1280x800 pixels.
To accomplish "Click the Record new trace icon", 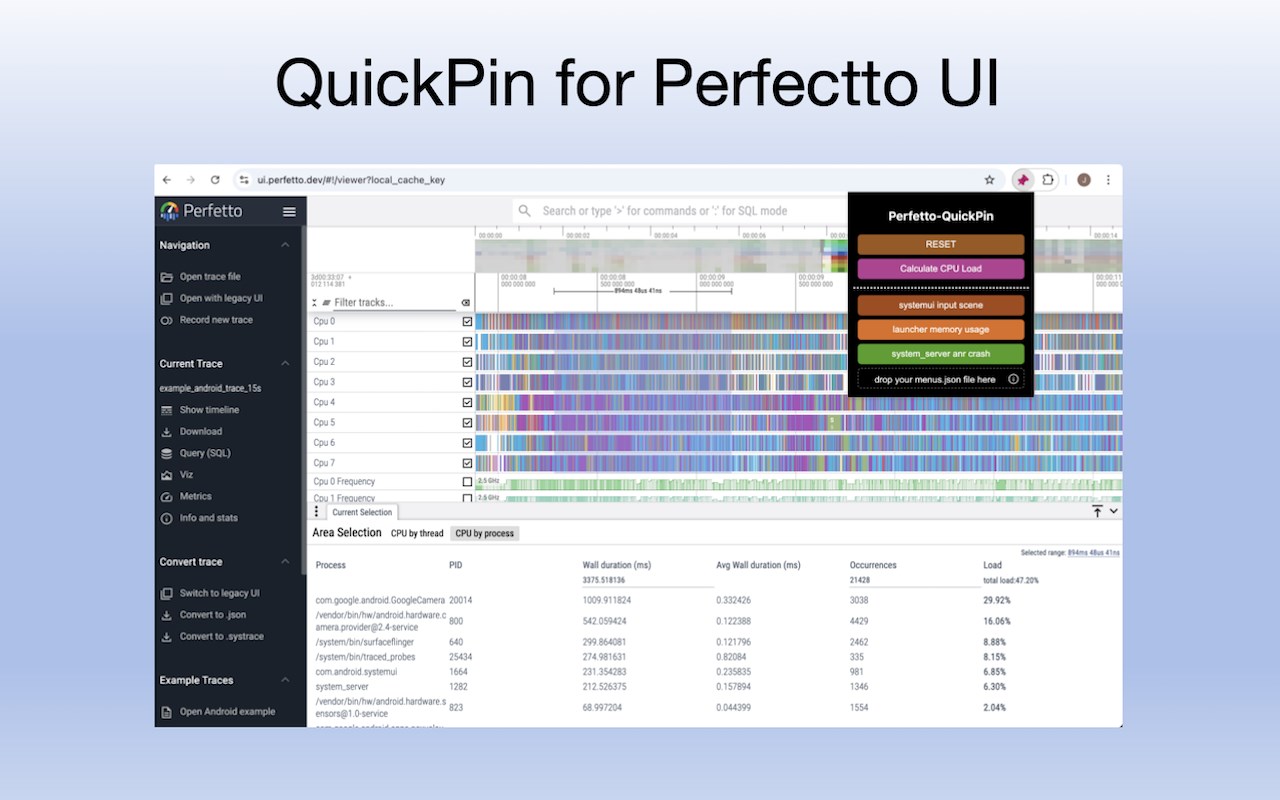I will point(167,320).
